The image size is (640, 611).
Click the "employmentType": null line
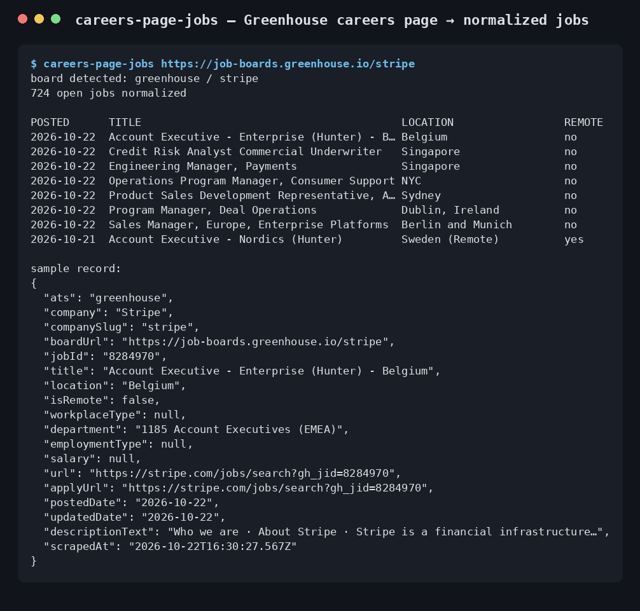(118, 444)
